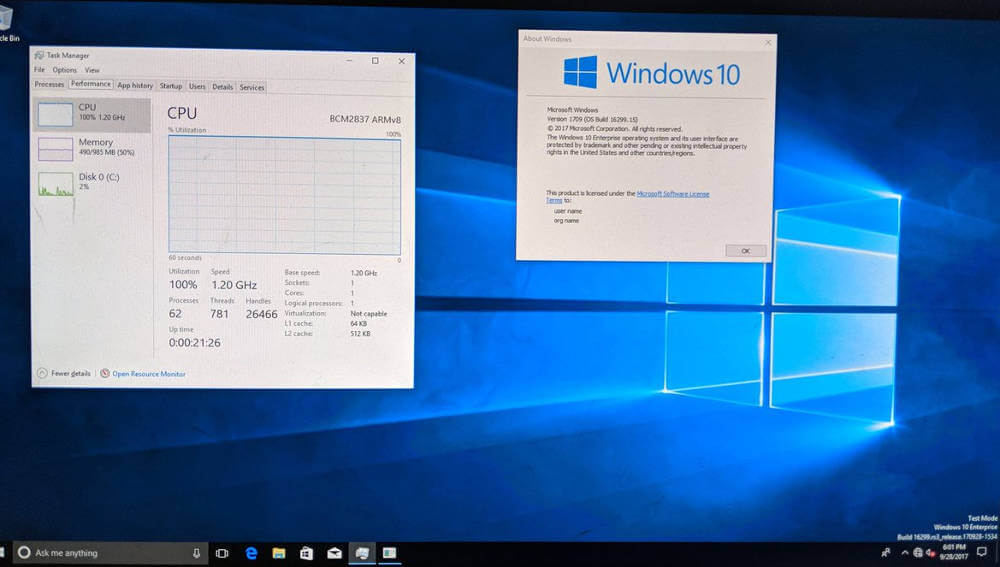Show hidden system tray icons

click(x=903, y=552)
